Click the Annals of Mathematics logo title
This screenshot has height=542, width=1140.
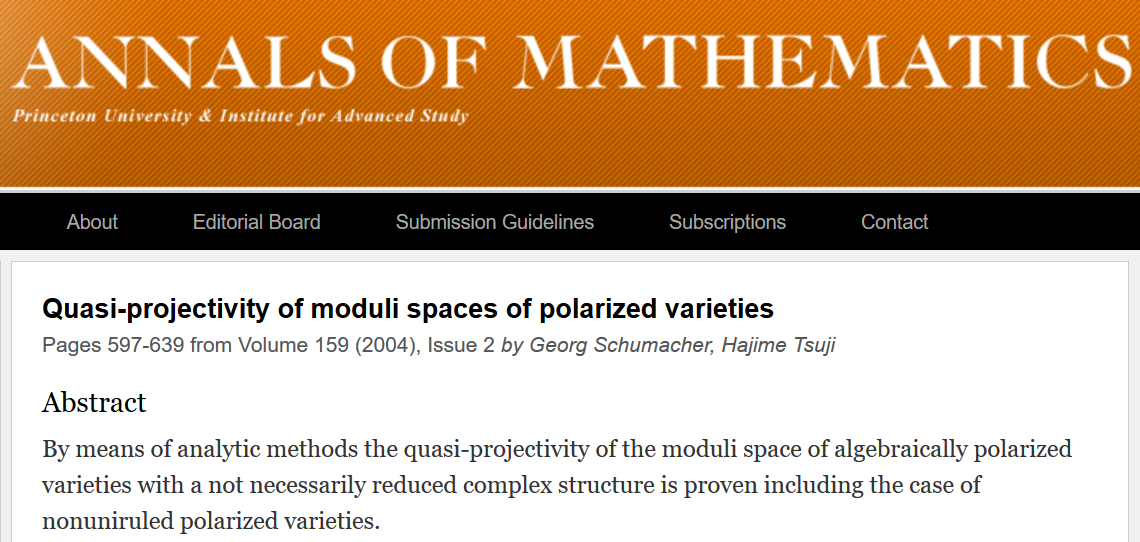pyautogui.click(x=570, y=62)
